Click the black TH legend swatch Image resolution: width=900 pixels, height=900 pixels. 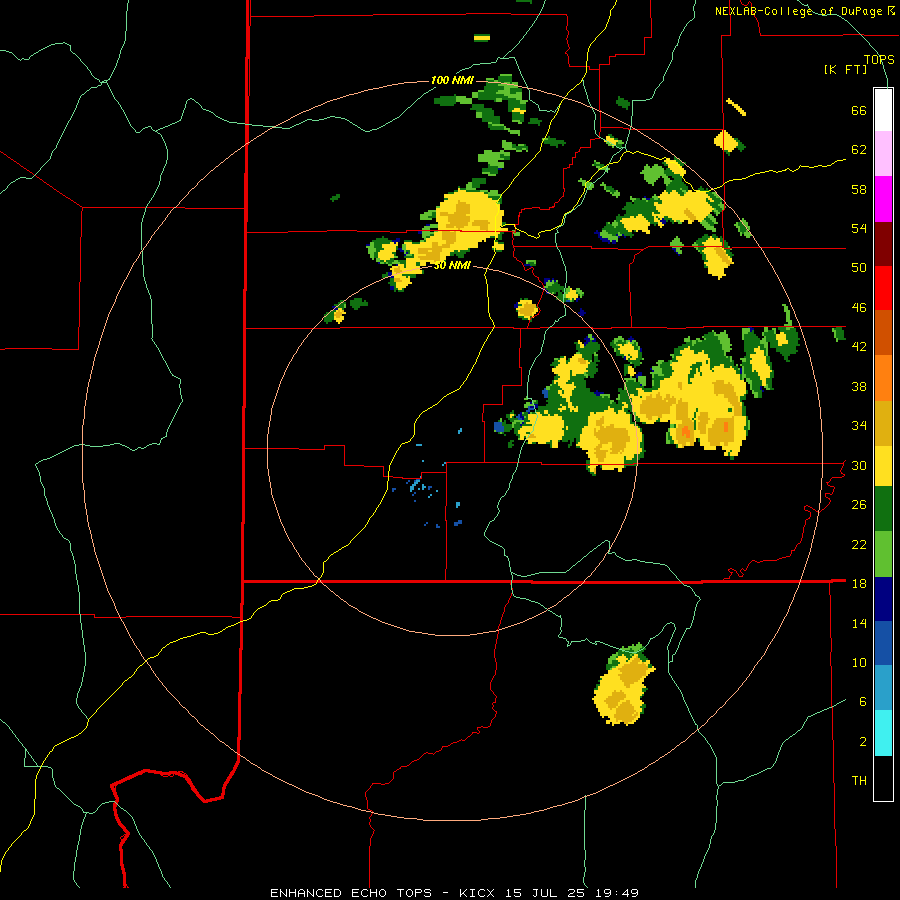(883, 778)
